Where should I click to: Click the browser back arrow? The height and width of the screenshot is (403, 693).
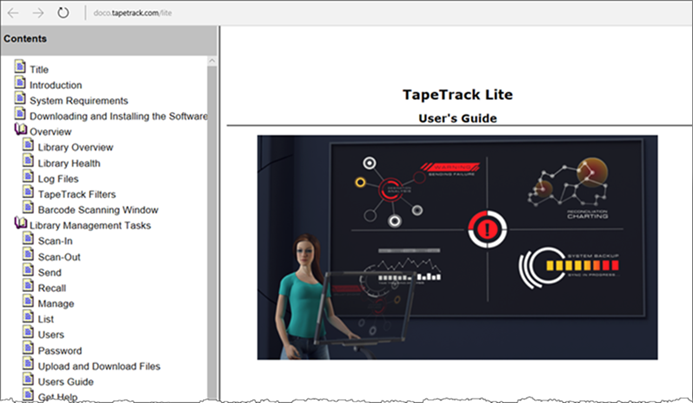point(13,13)
